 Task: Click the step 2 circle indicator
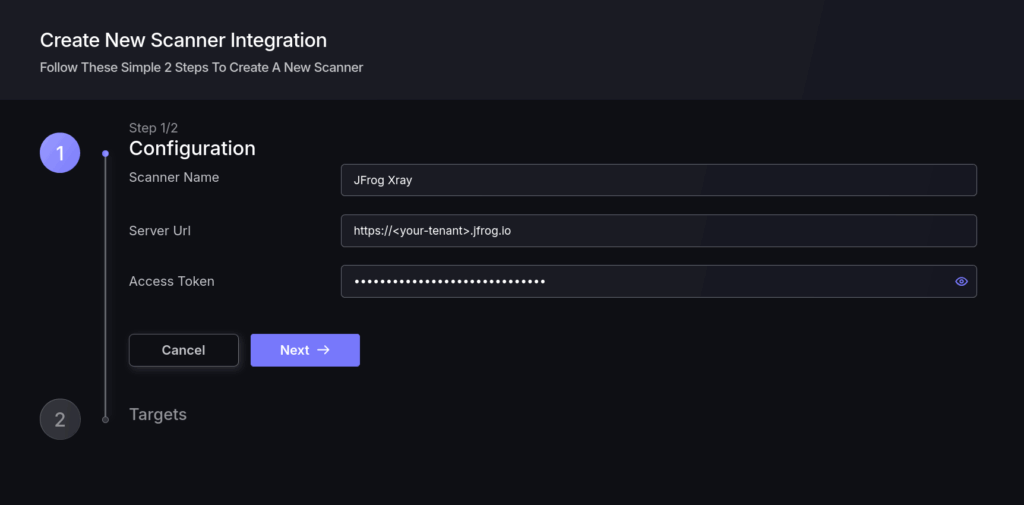pos(60,419)
